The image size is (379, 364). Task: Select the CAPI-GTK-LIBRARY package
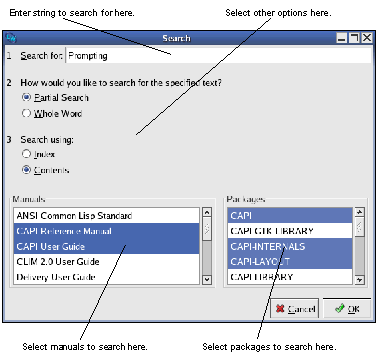(x=290, y=231)
